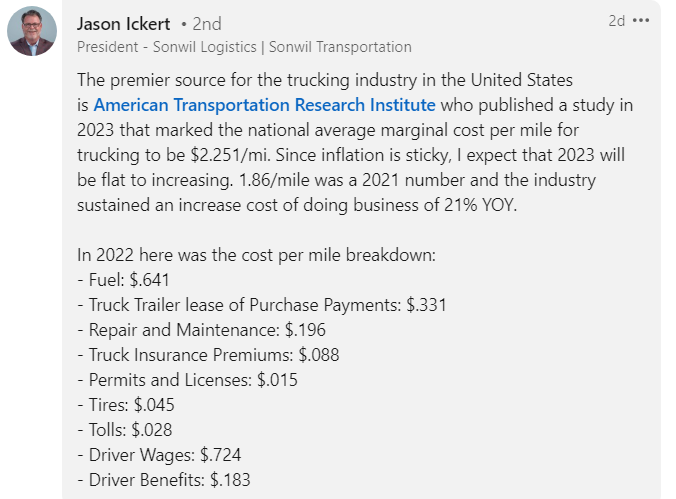The width and height of the screenshot is (676, 499).
Task: Click the 2nd degree connection badge
Action: click(203, 23)
